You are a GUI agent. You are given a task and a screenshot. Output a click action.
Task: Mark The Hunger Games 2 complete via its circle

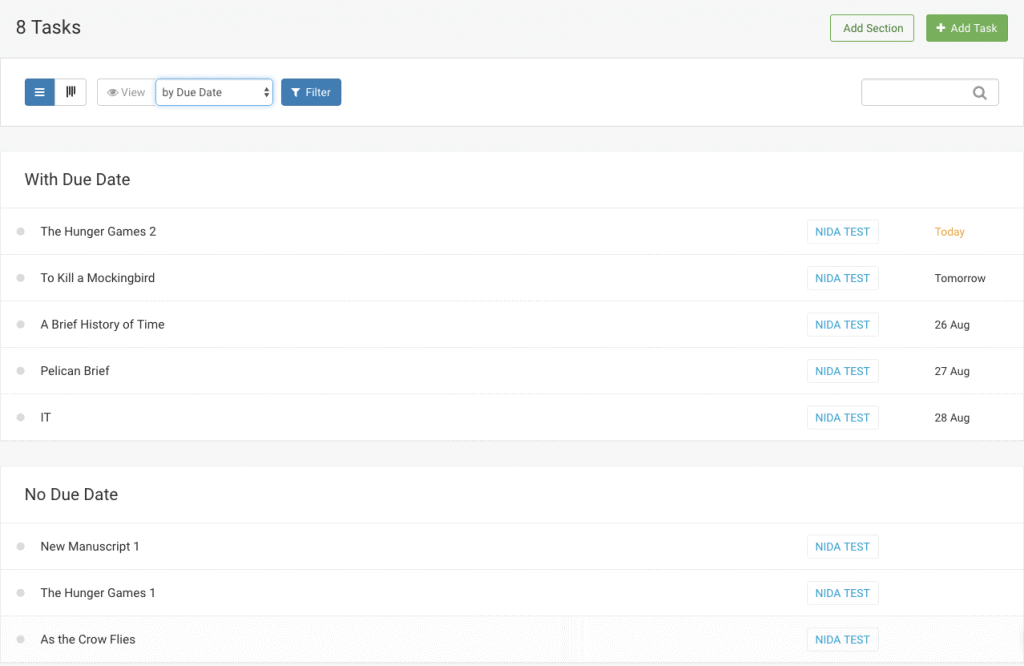(22, 231)
